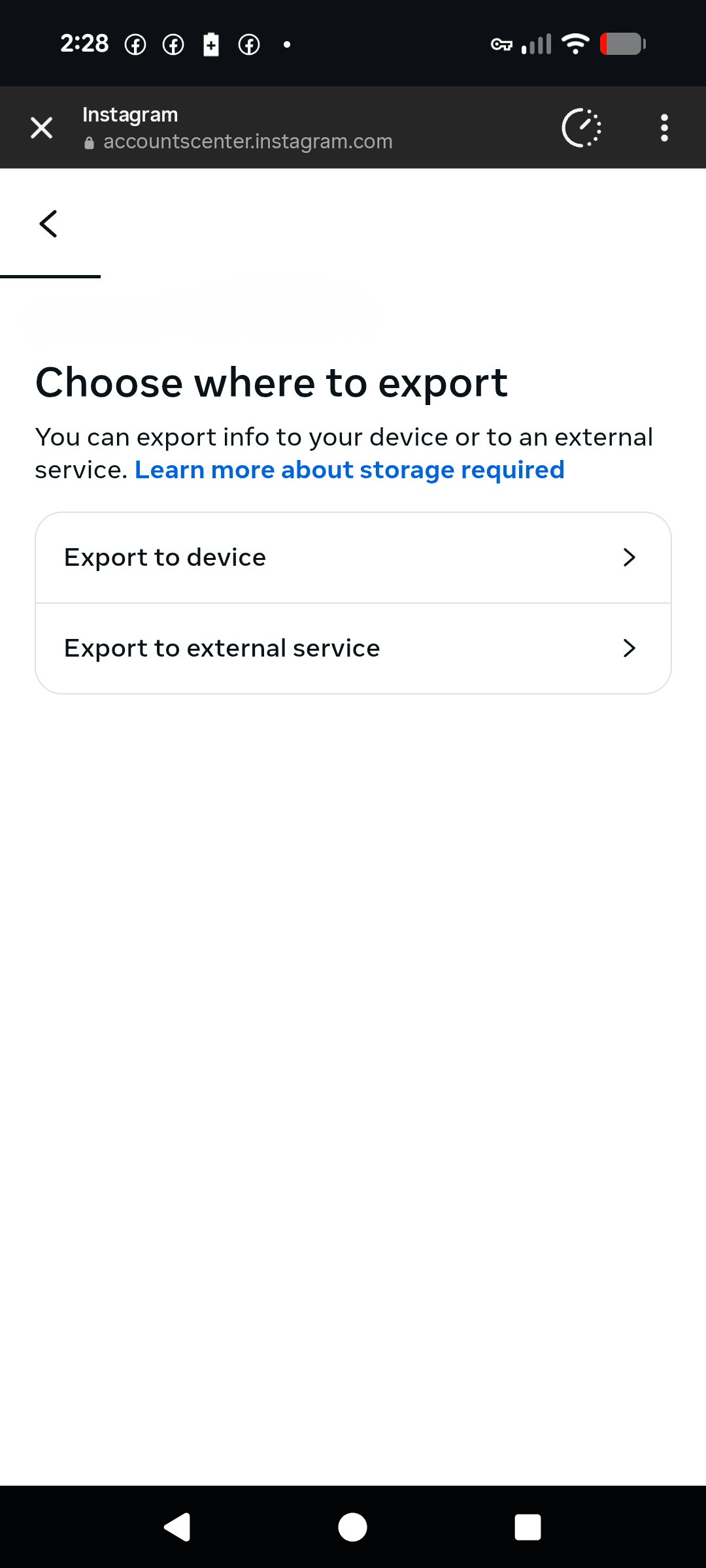Open Learn more about storage required
Viewport: 706px width, 1568px height.
point(350,469)
